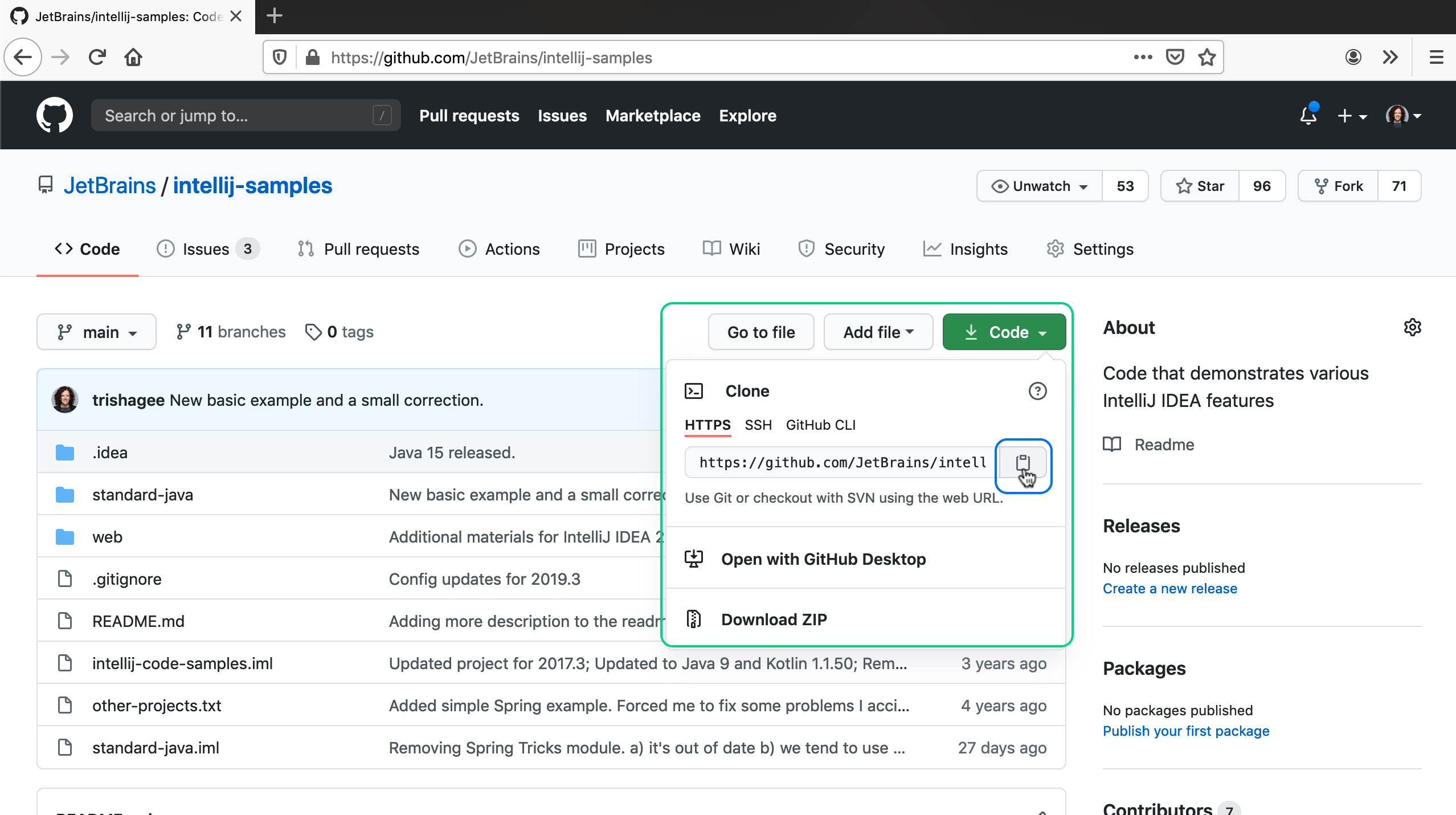
Task: Expand the Add file dropdown
Action: tap(877, 332)
